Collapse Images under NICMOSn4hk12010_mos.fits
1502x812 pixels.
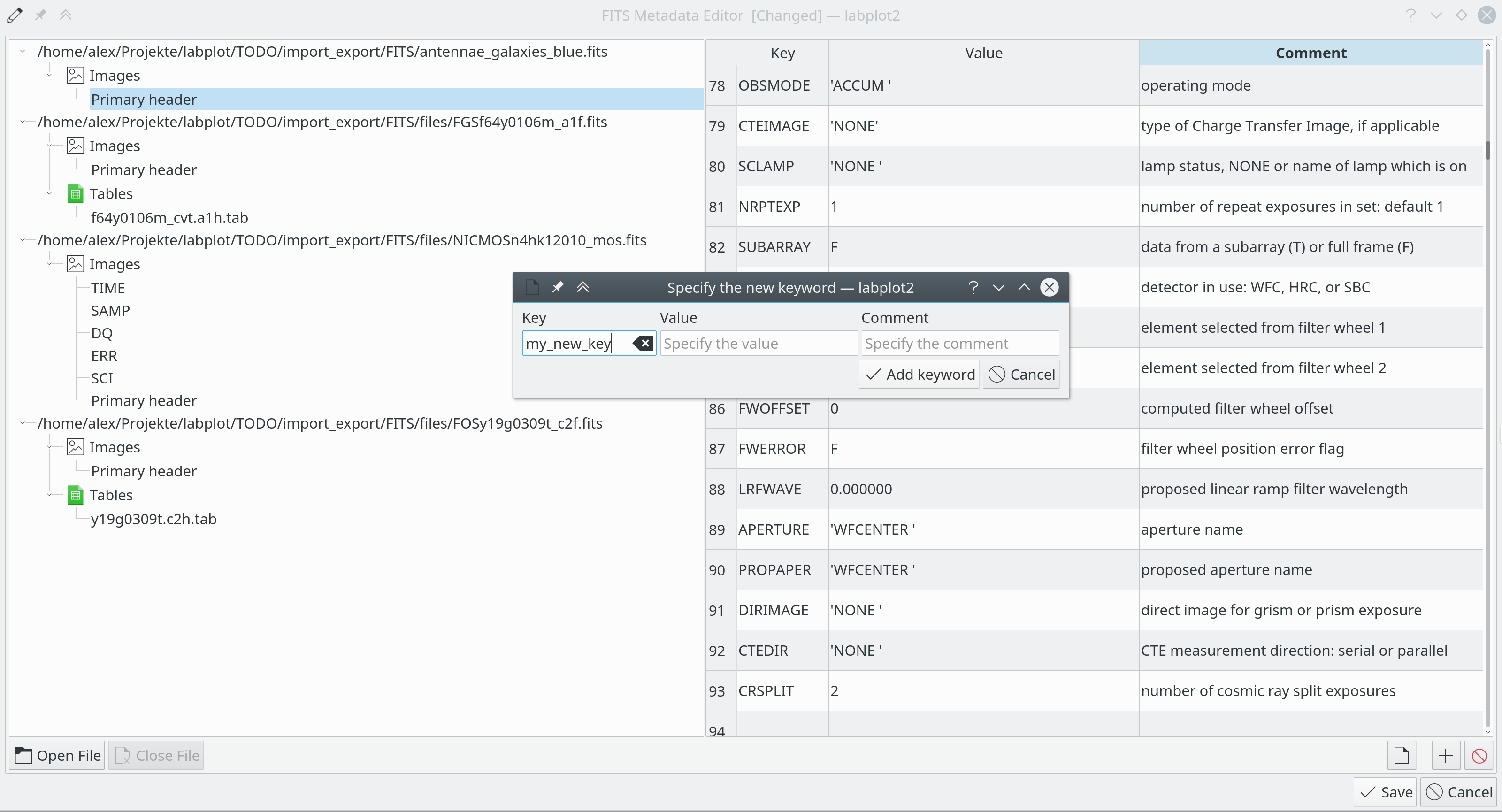50,263
